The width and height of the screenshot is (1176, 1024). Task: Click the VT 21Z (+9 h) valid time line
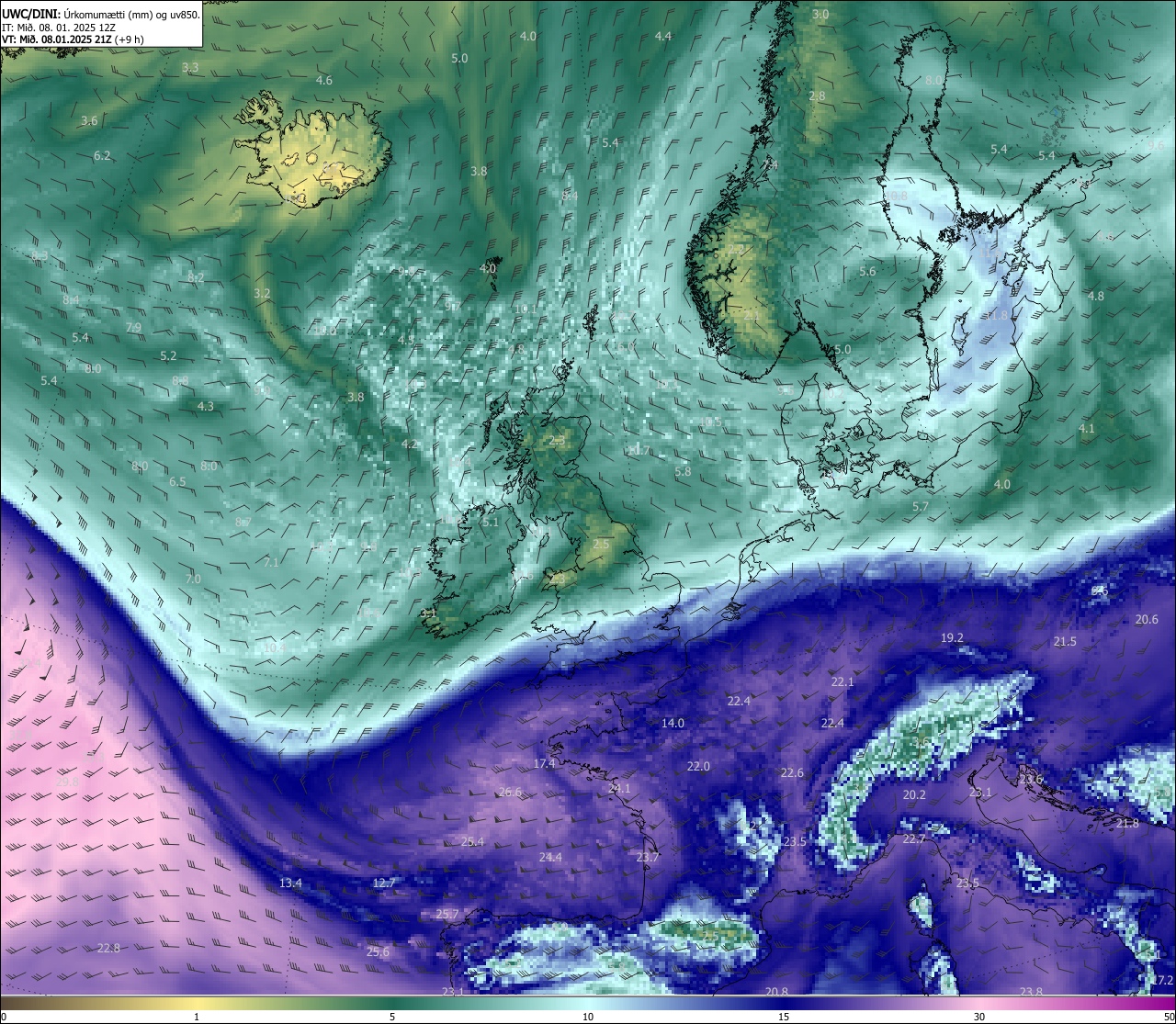click(72, 40)
